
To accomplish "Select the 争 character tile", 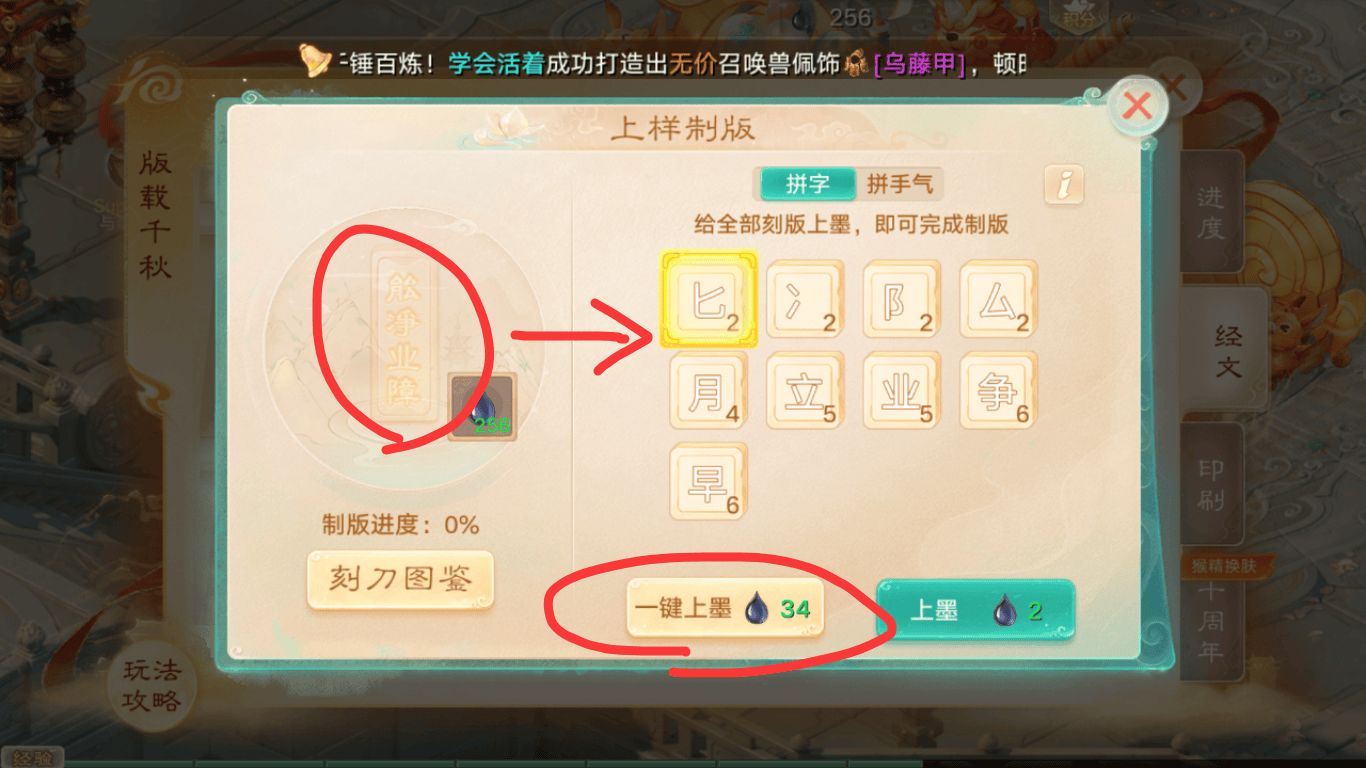I will (x=998, y=391).
